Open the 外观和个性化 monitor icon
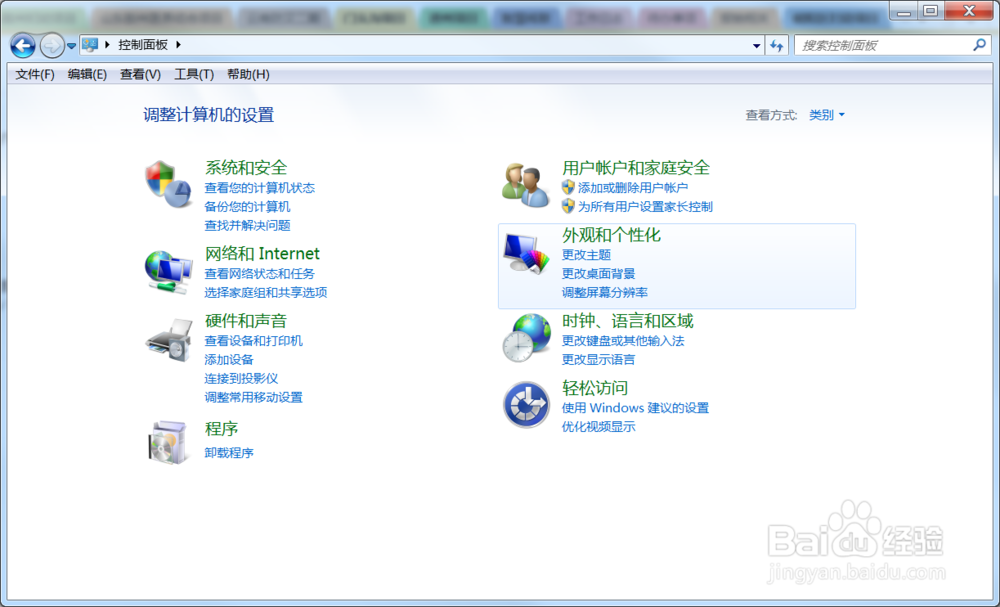Screen dimensions: 1000x607 point(526,253)
